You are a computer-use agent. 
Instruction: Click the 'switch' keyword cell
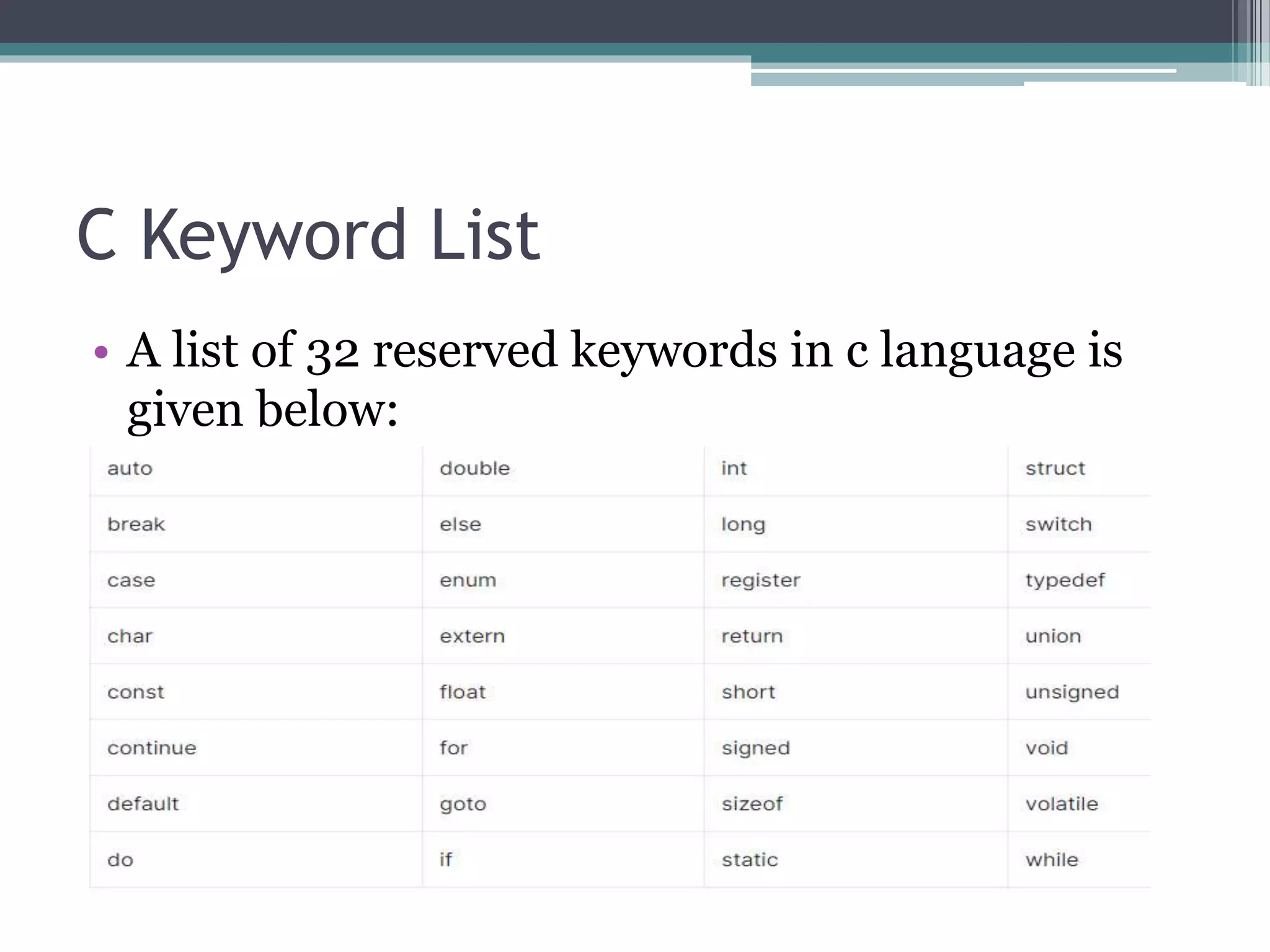coord(1058,524)
